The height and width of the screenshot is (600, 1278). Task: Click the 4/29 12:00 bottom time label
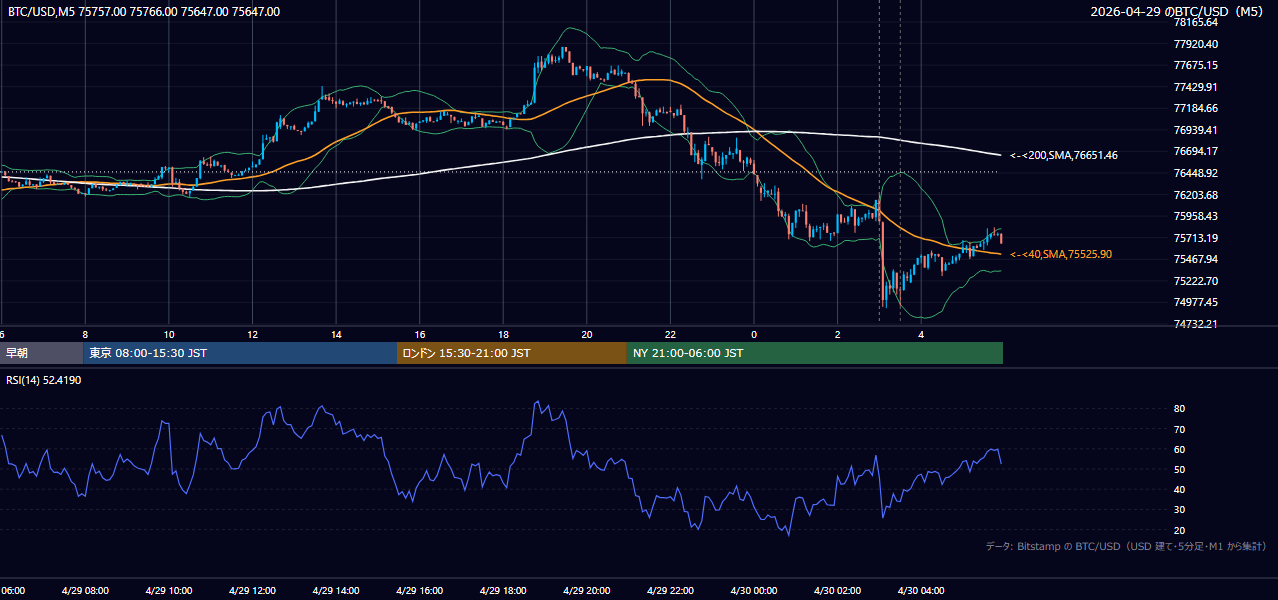pyautogui.click(x=252, y=591)
